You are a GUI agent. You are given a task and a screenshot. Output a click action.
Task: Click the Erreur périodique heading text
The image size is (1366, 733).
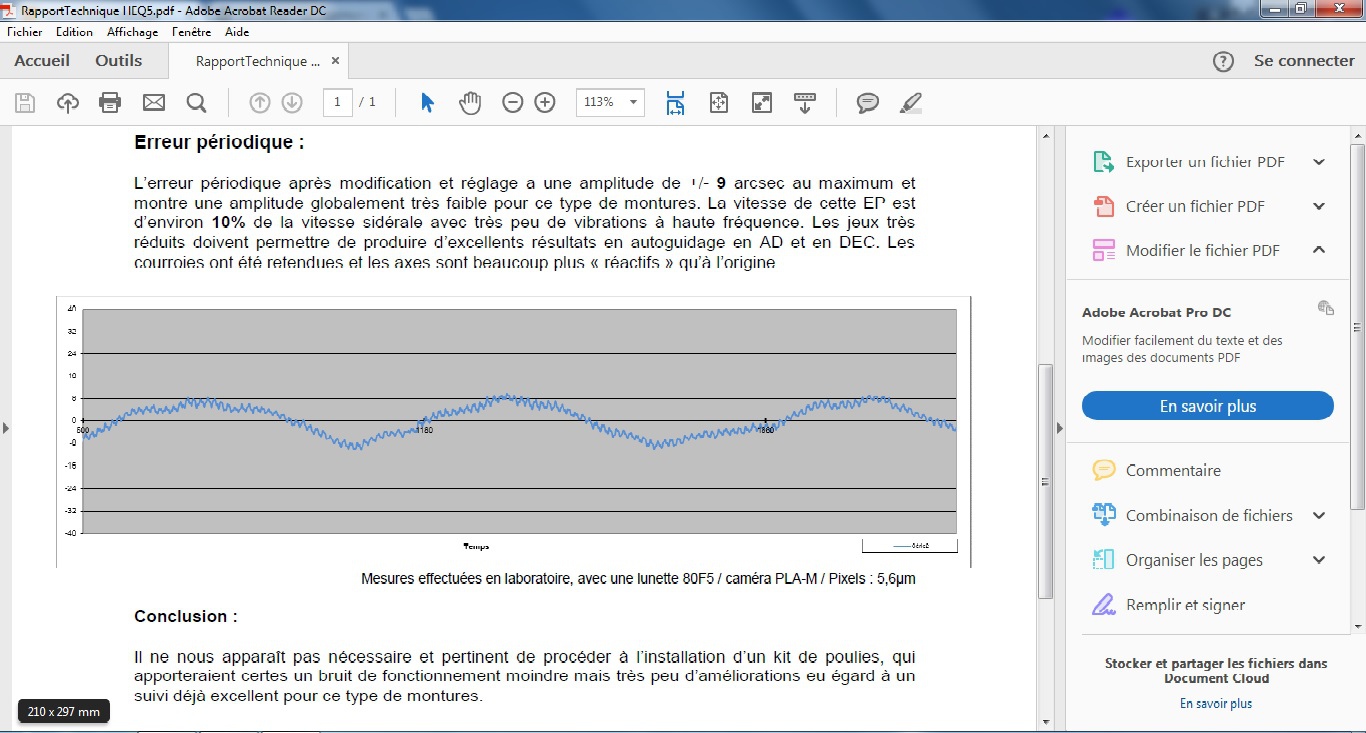coord(219,142)
